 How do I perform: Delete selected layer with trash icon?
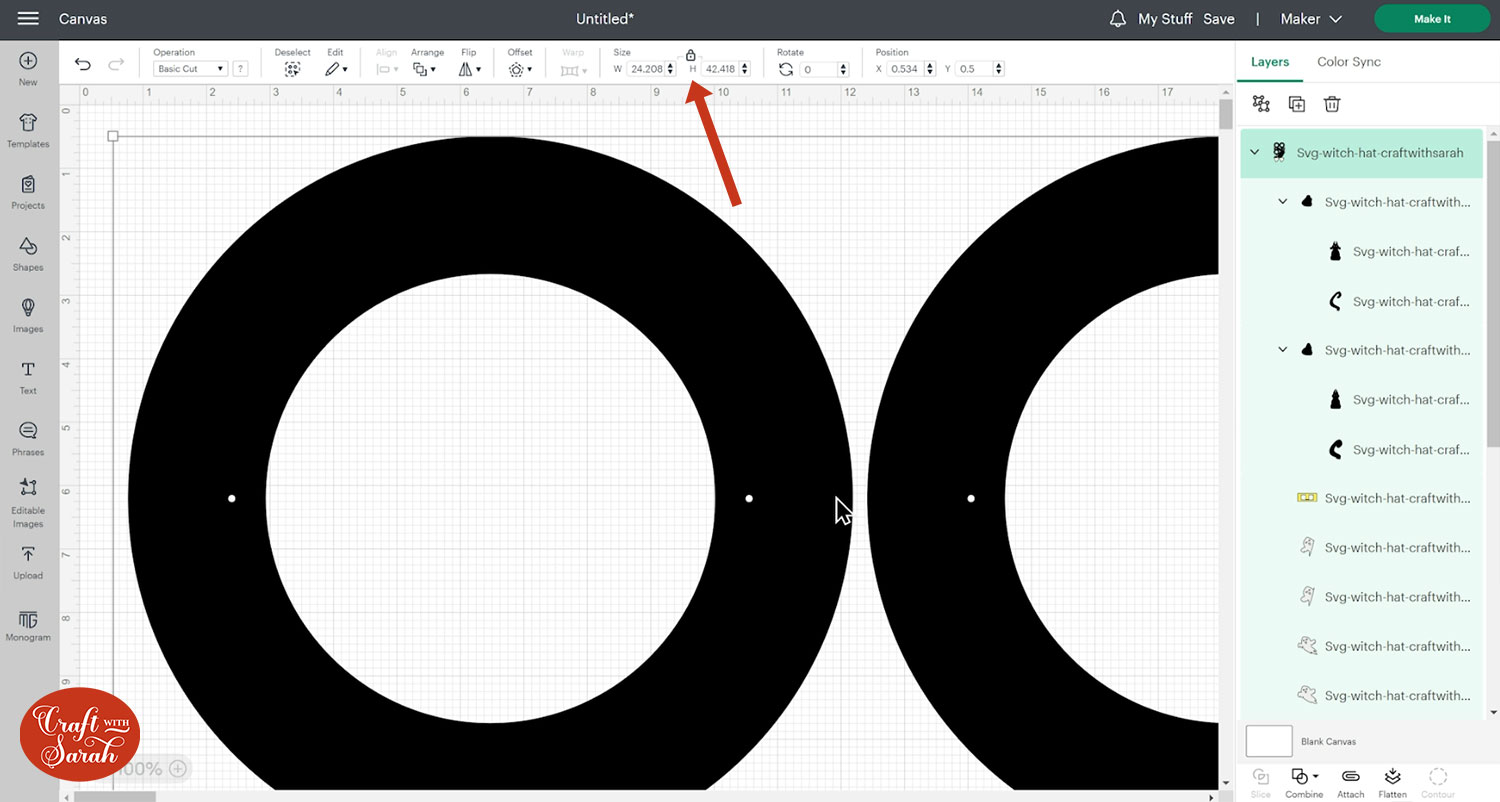click(1332, 104)
